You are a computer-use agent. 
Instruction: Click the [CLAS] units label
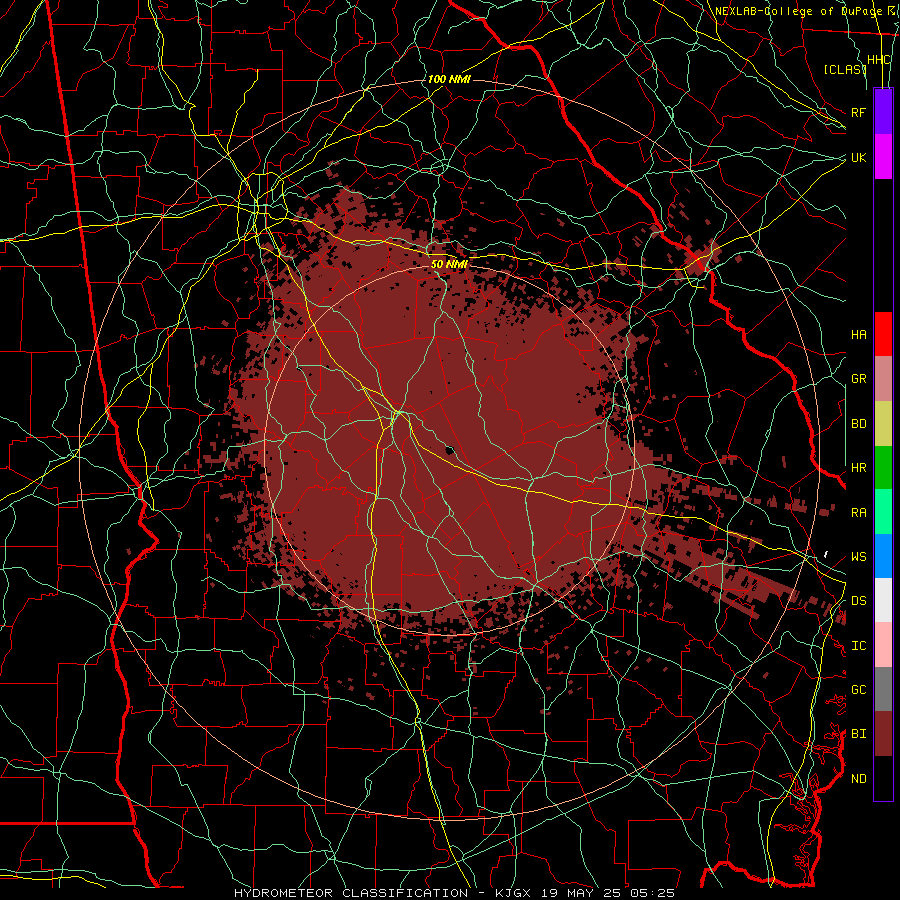pos(845,69)
